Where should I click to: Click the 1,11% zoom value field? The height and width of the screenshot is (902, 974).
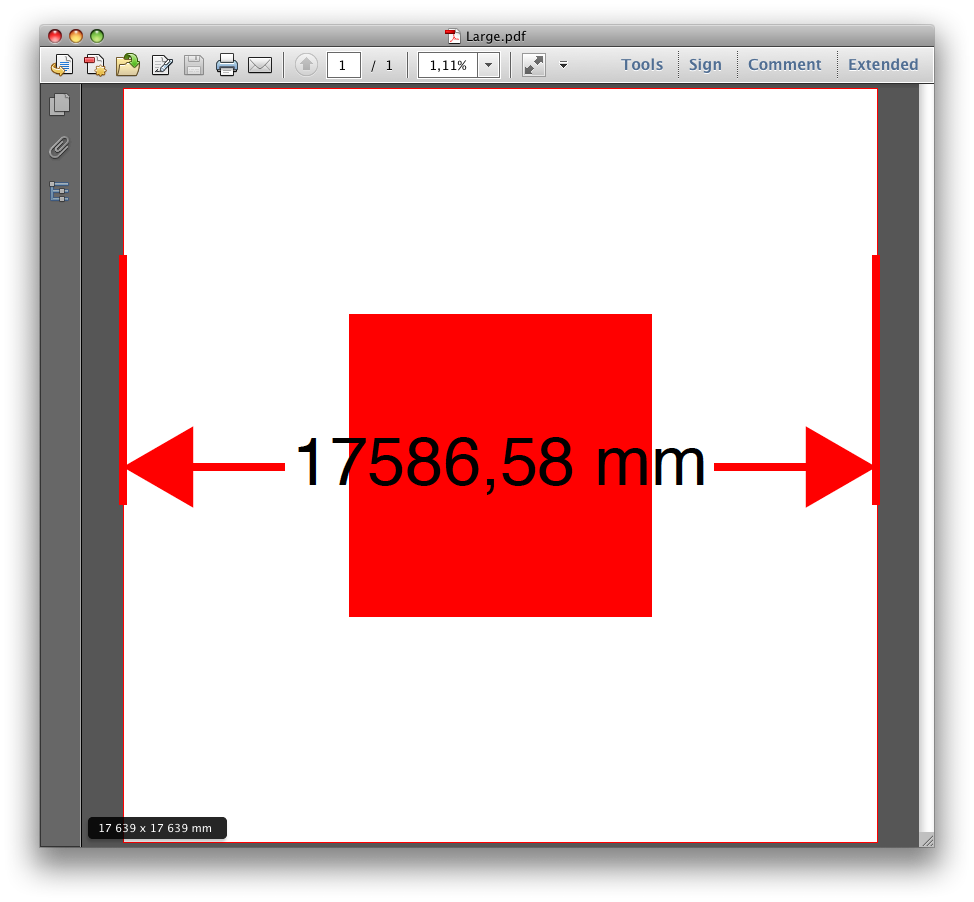tap(448, 65)
